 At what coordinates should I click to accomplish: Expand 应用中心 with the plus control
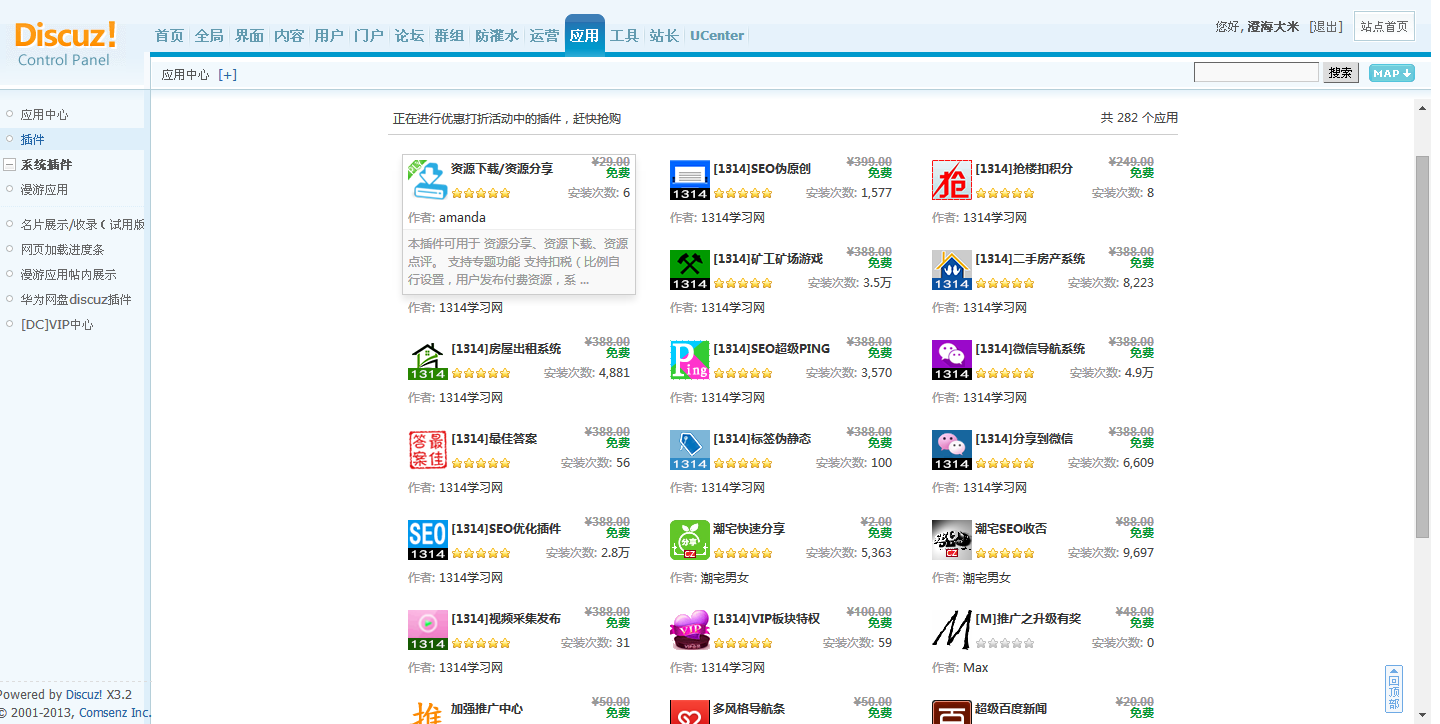coord(228,73)
